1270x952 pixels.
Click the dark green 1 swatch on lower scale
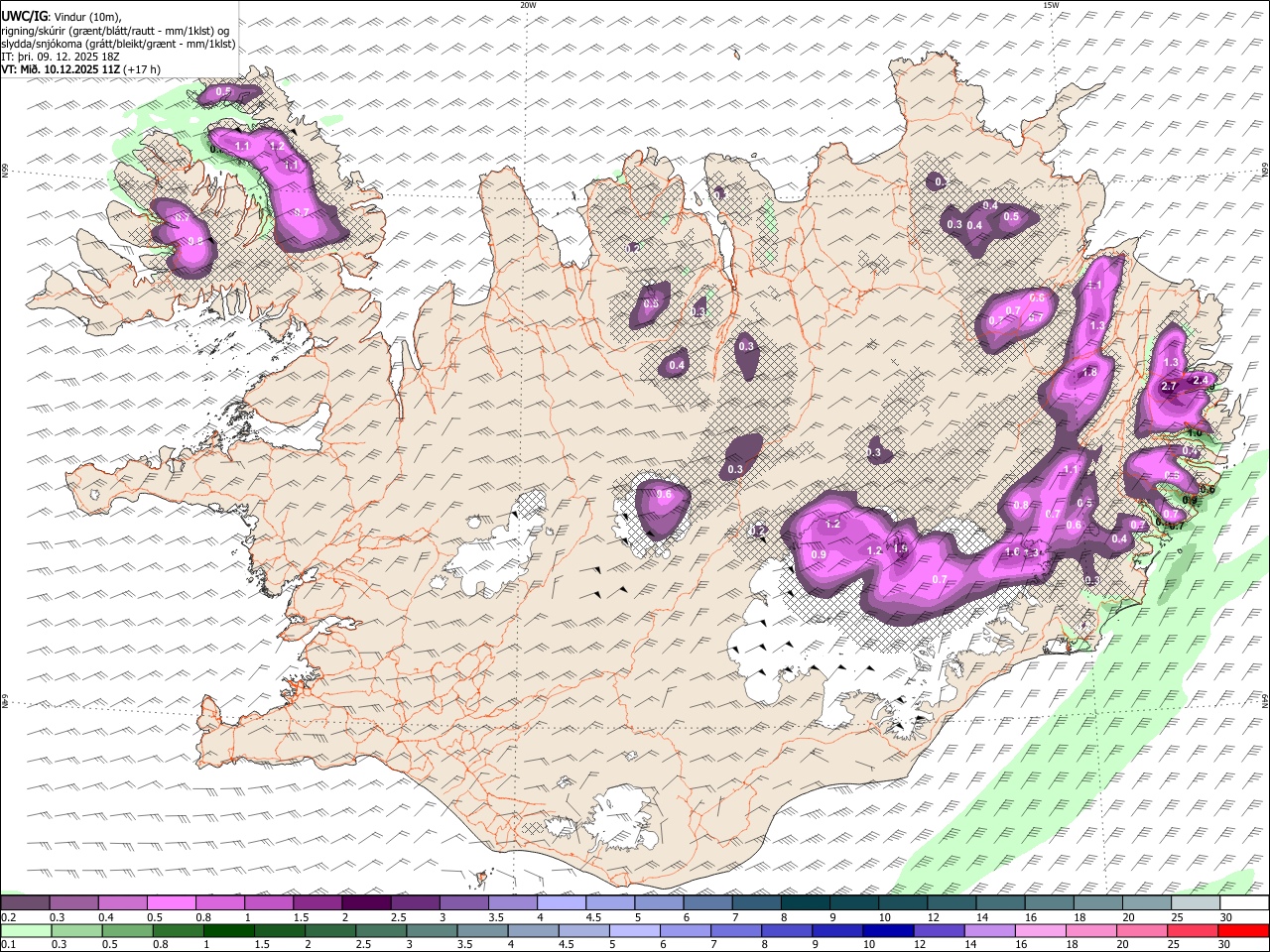227,930
